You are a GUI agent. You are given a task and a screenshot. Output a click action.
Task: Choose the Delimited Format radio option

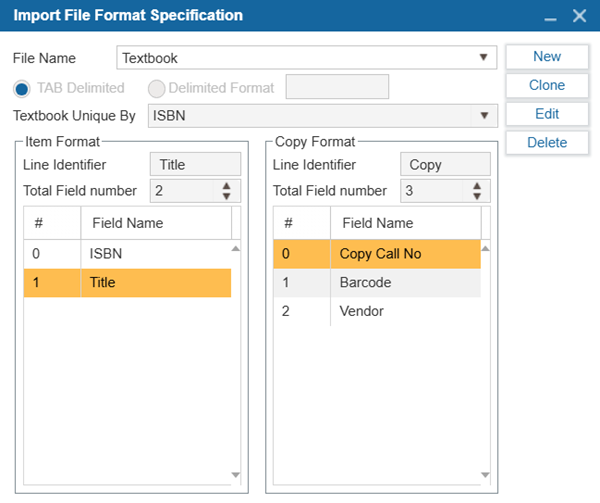[x=156, y=88]
